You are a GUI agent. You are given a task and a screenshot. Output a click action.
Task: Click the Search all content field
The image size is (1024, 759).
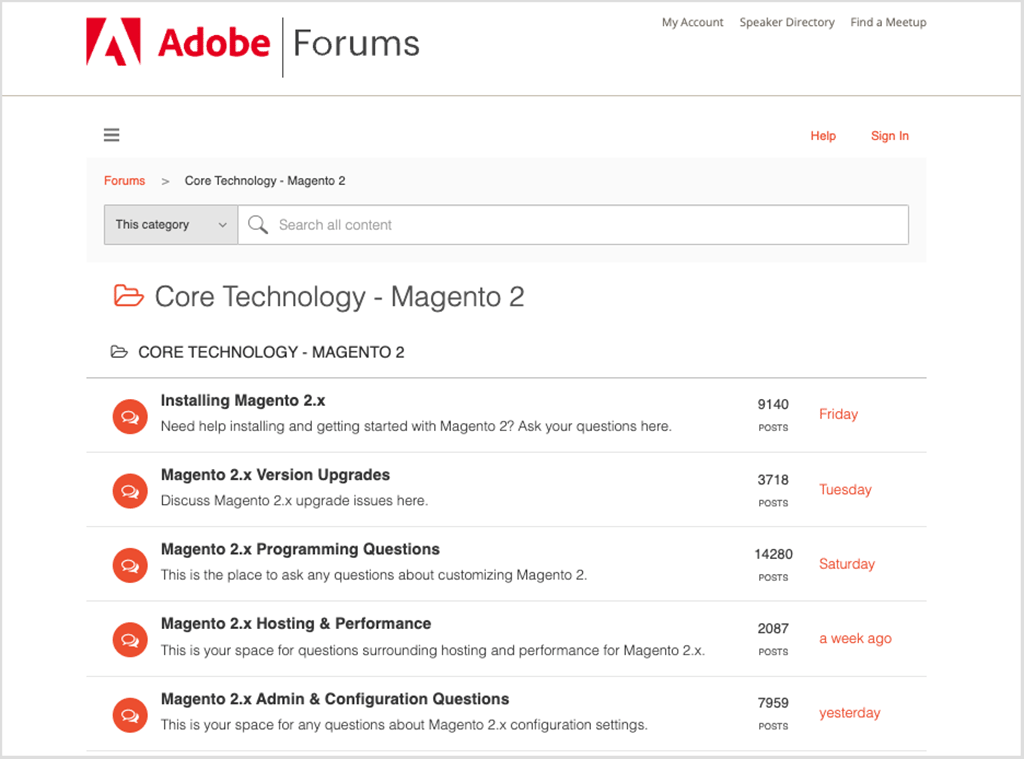[573, 225]
